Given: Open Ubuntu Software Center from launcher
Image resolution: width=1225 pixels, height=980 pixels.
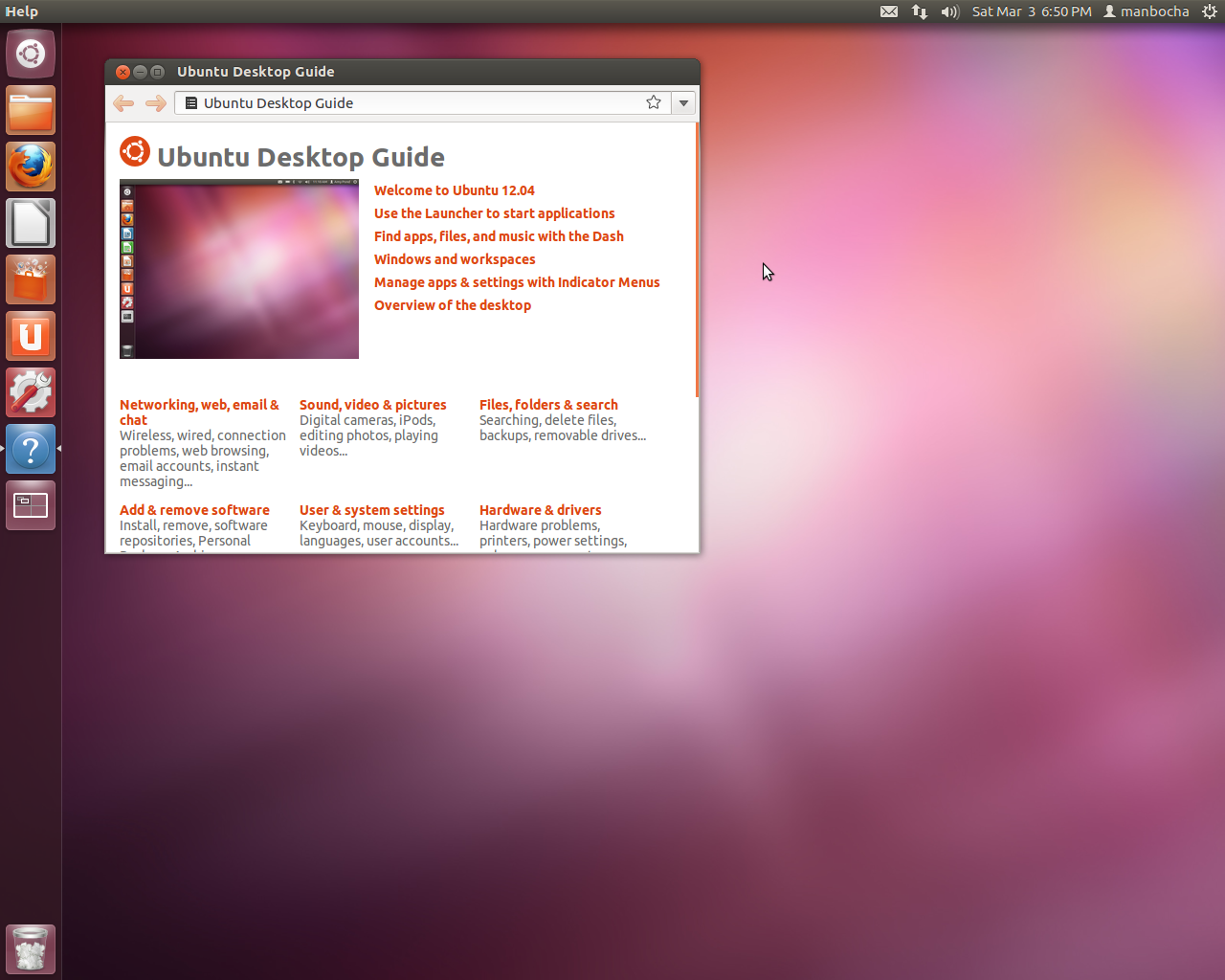Looking at the screenshot, I should pyautogui.click(x=31, y=279).
